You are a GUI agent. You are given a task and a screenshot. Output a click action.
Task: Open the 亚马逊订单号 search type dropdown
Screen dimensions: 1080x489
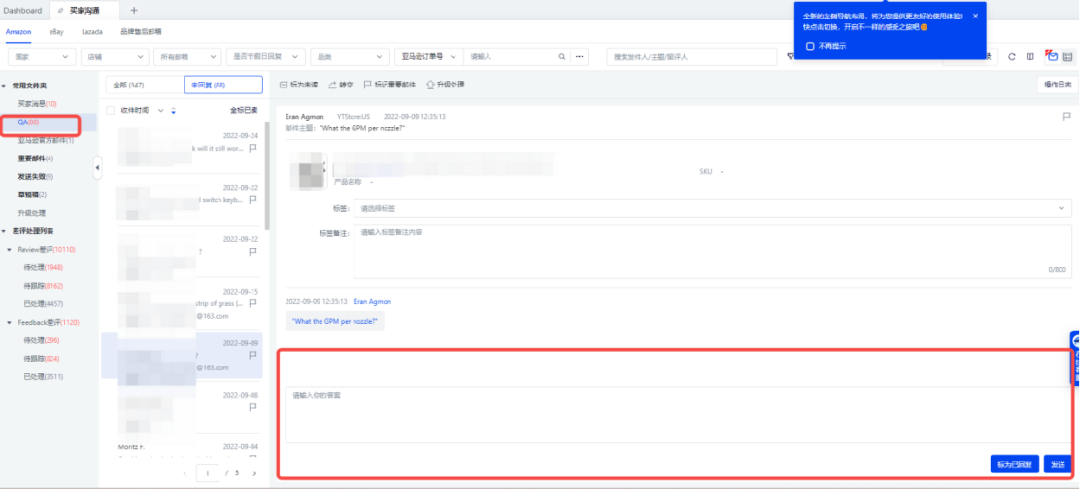click(429, 57)
